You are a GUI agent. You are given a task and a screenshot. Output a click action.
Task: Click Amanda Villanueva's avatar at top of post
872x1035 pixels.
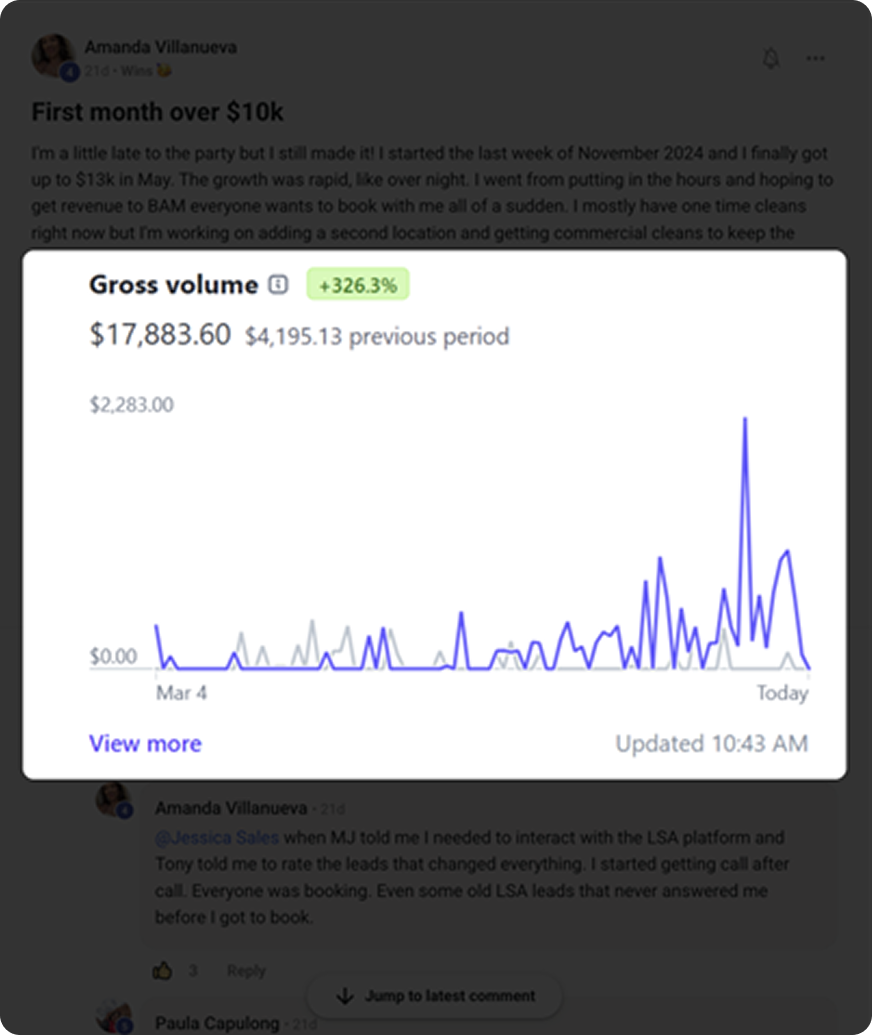click(x=53, y=56)
